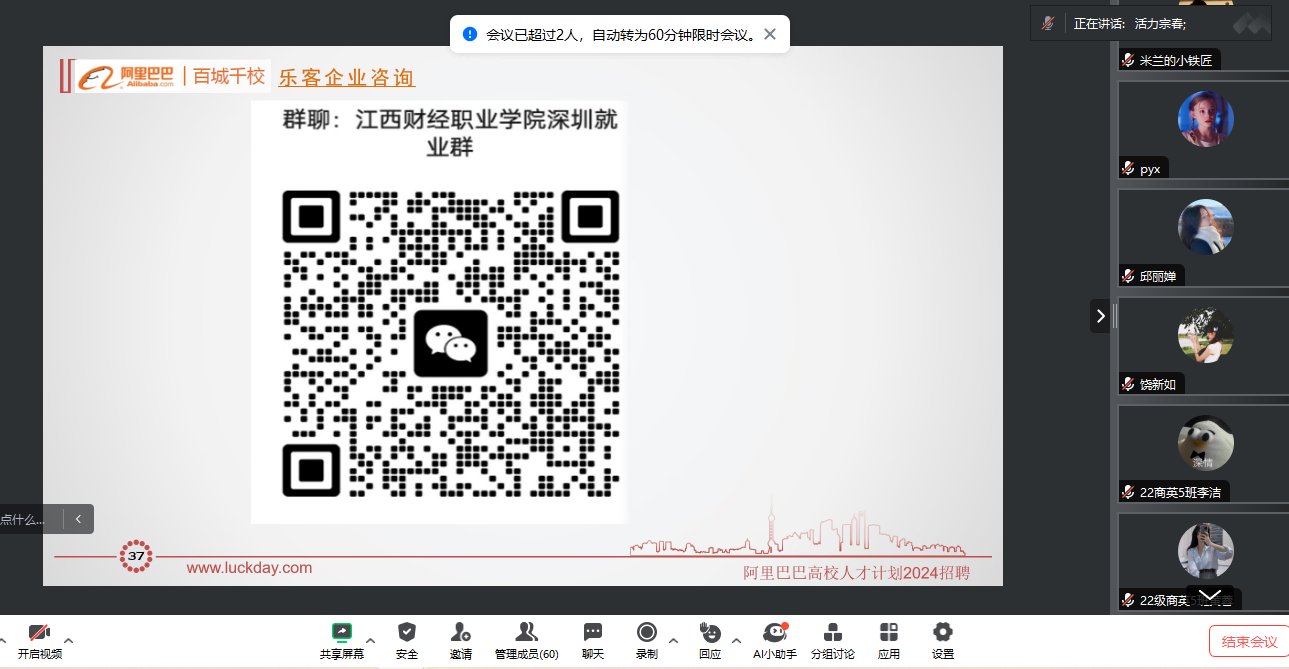Image resolution: width=1289 pixels, height=669 pixels.
Task: Open the 应用 apps menu
Action: 888,638
